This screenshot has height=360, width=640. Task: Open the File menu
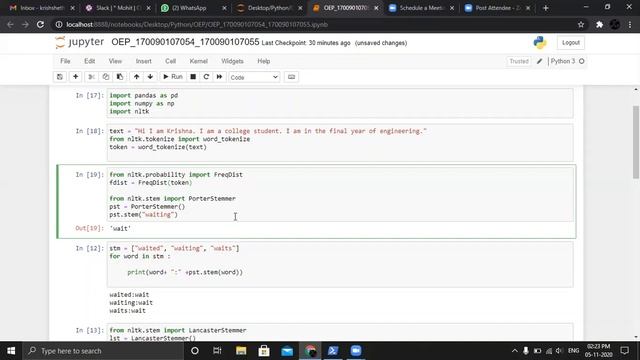[65, 61]
